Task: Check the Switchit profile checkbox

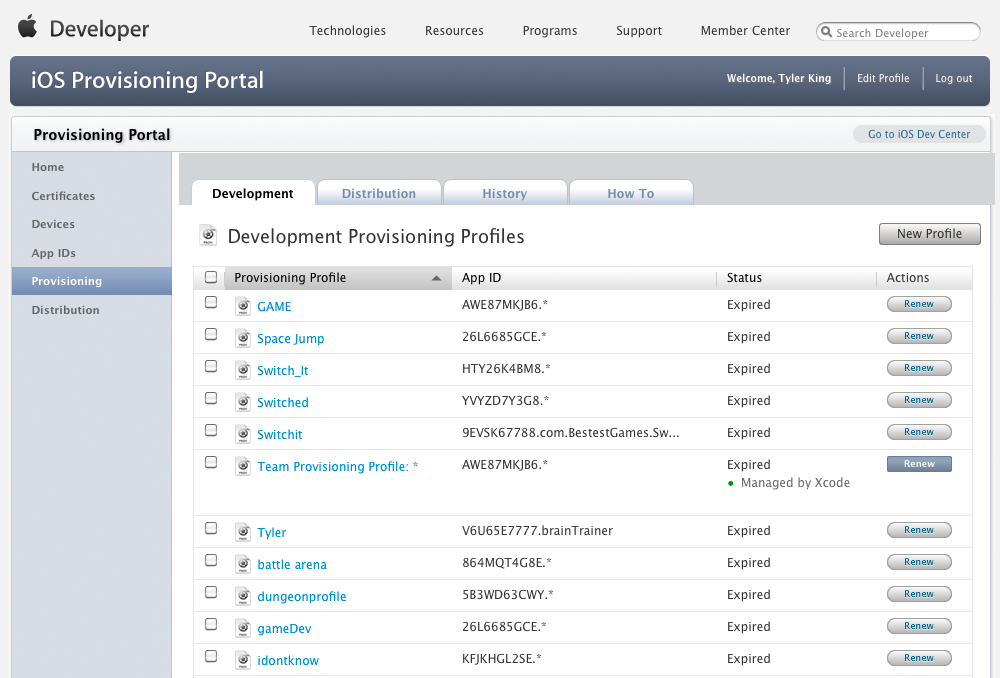Action: click(x=211, y=430)
